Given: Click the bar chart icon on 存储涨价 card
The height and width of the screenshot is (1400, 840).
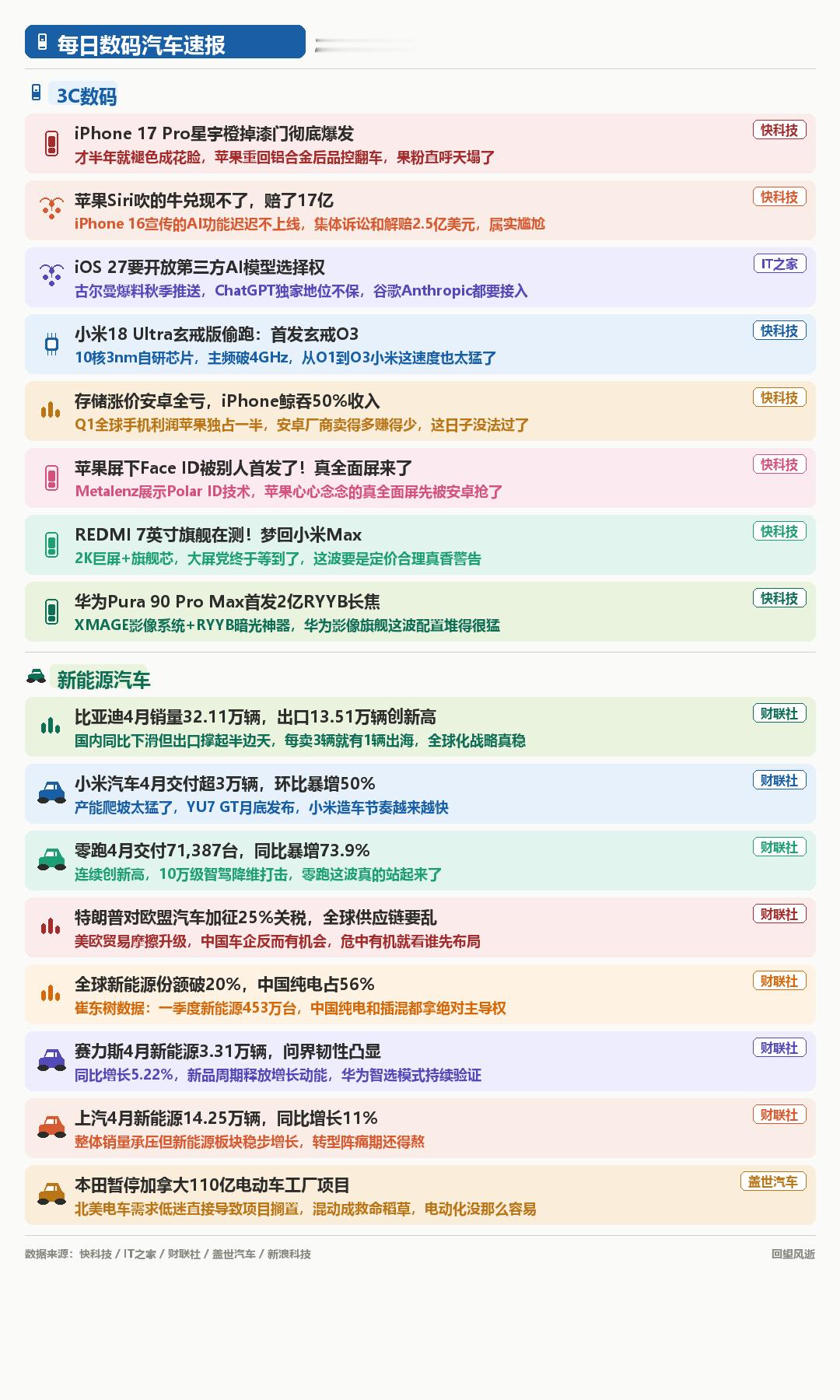Looking at the screenshot, I should pos(51,410).
